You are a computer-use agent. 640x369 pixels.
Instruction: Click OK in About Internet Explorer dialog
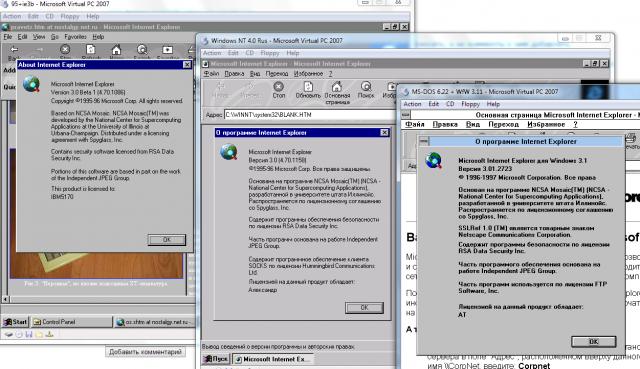pyautogui.click(x=167, y=240)
